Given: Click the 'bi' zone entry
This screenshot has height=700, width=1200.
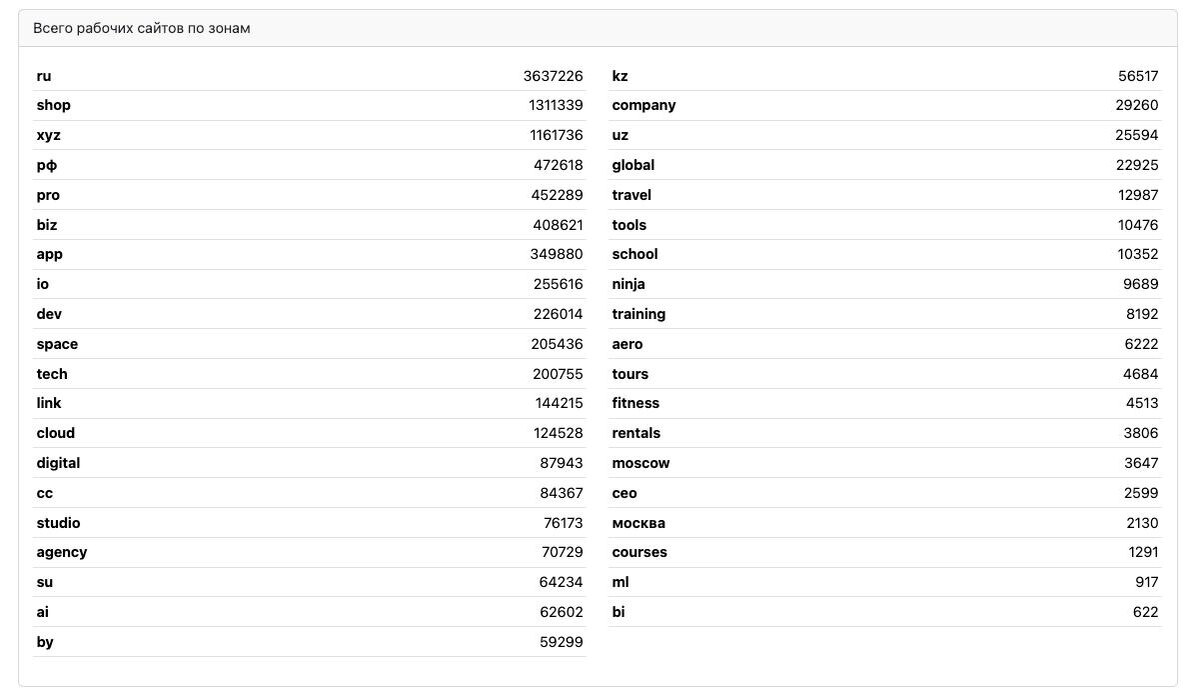Looking at the screenshot, I should tap(618, 612).
